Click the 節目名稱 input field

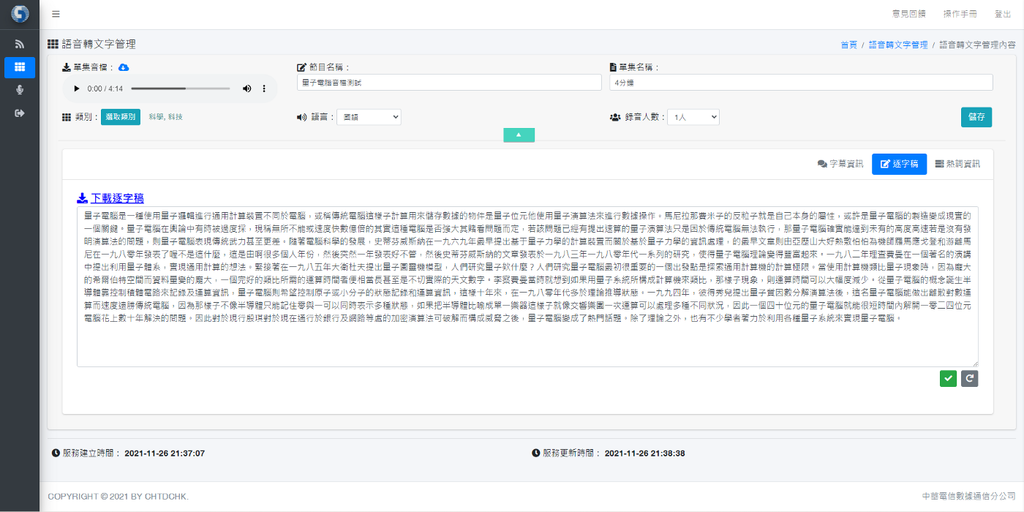point(449,82)
